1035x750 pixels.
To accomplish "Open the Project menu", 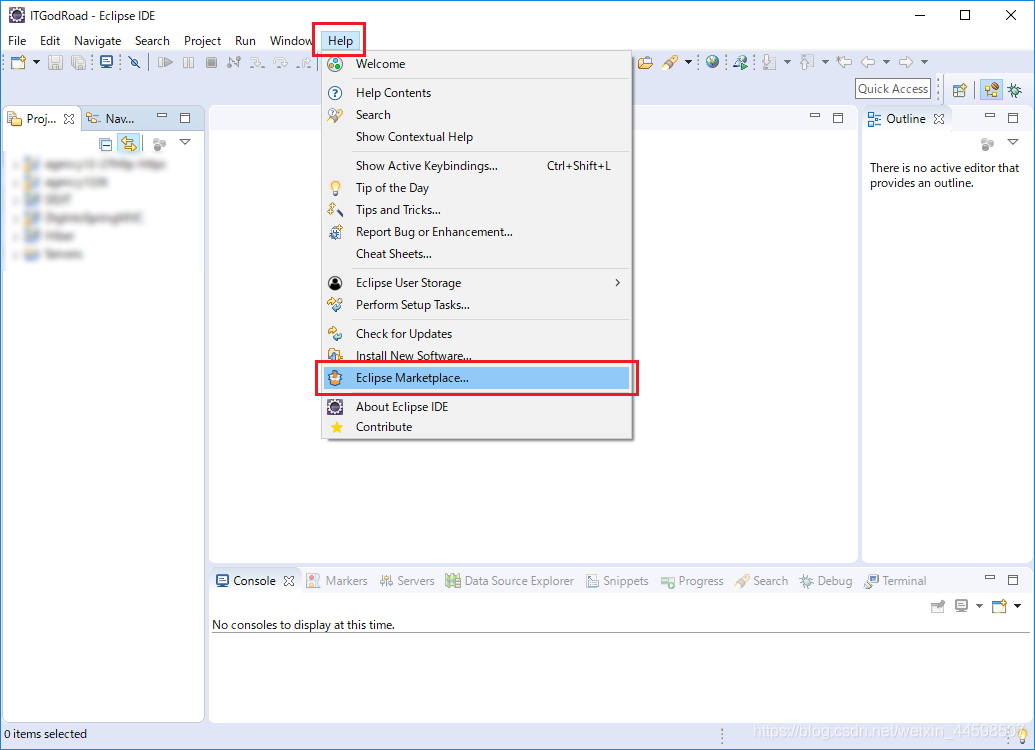I will tap(203, 40).
